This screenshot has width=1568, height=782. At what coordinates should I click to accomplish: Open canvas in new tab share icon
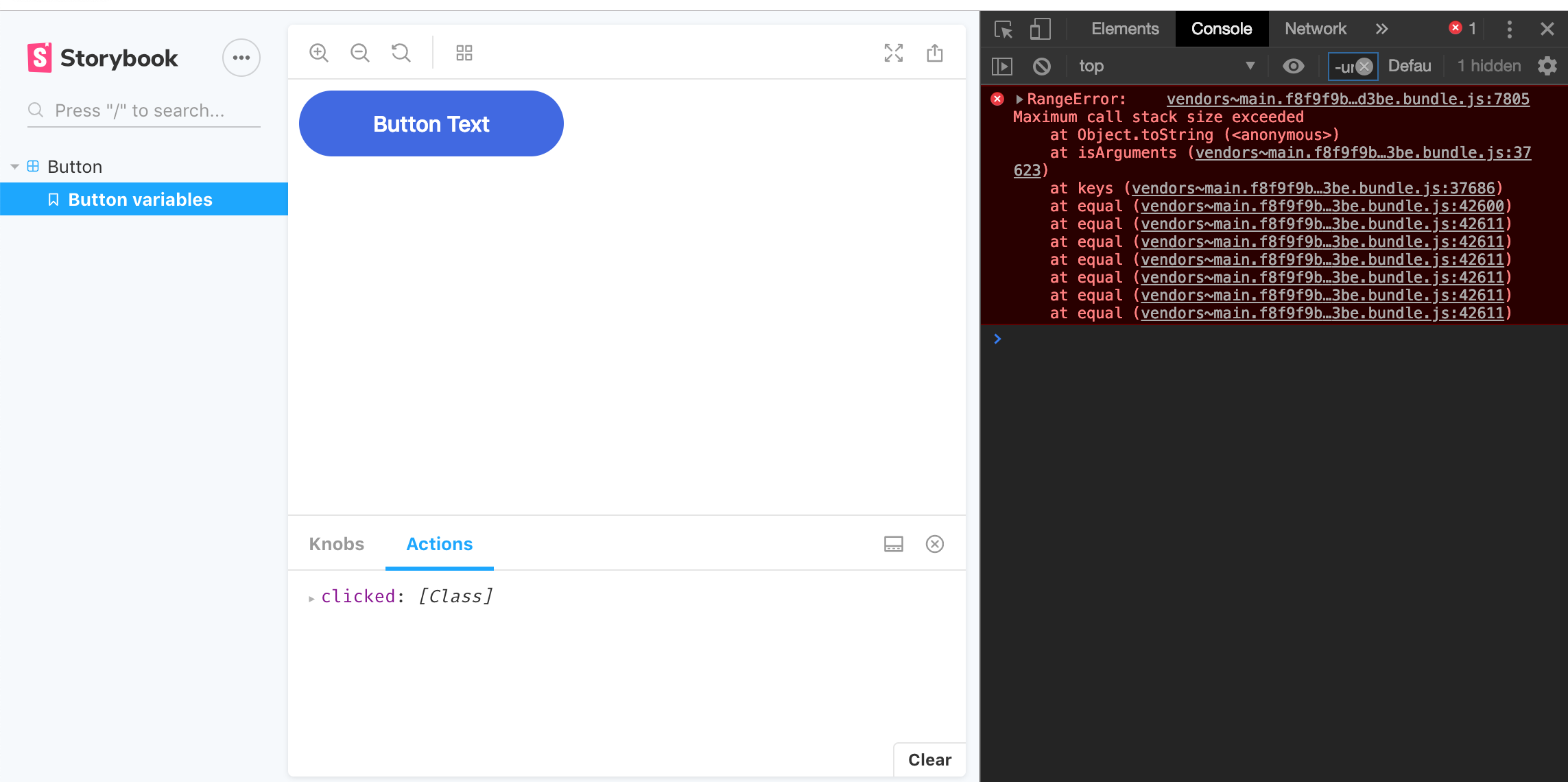935,53
